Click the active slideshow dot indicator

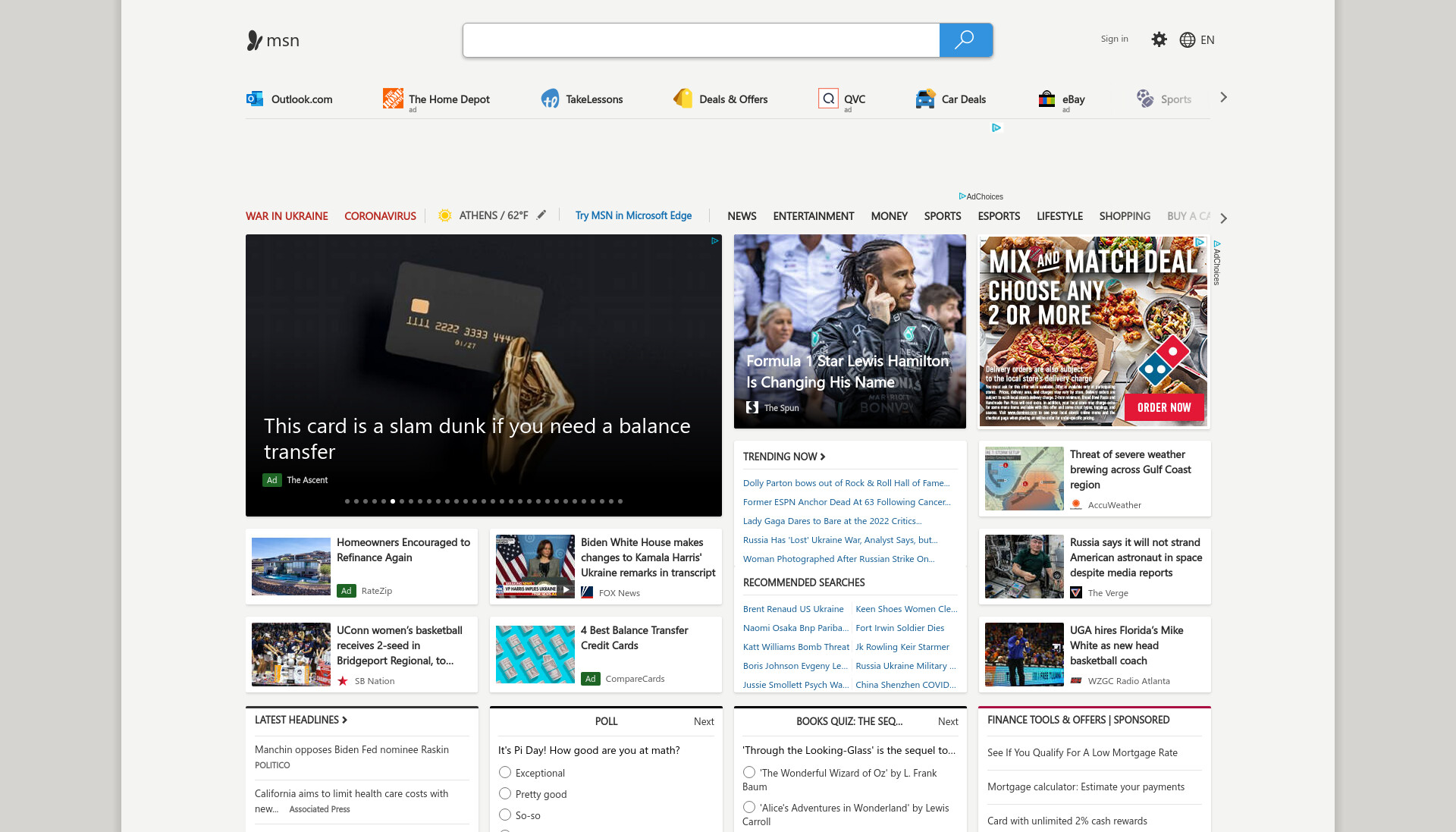393,501
